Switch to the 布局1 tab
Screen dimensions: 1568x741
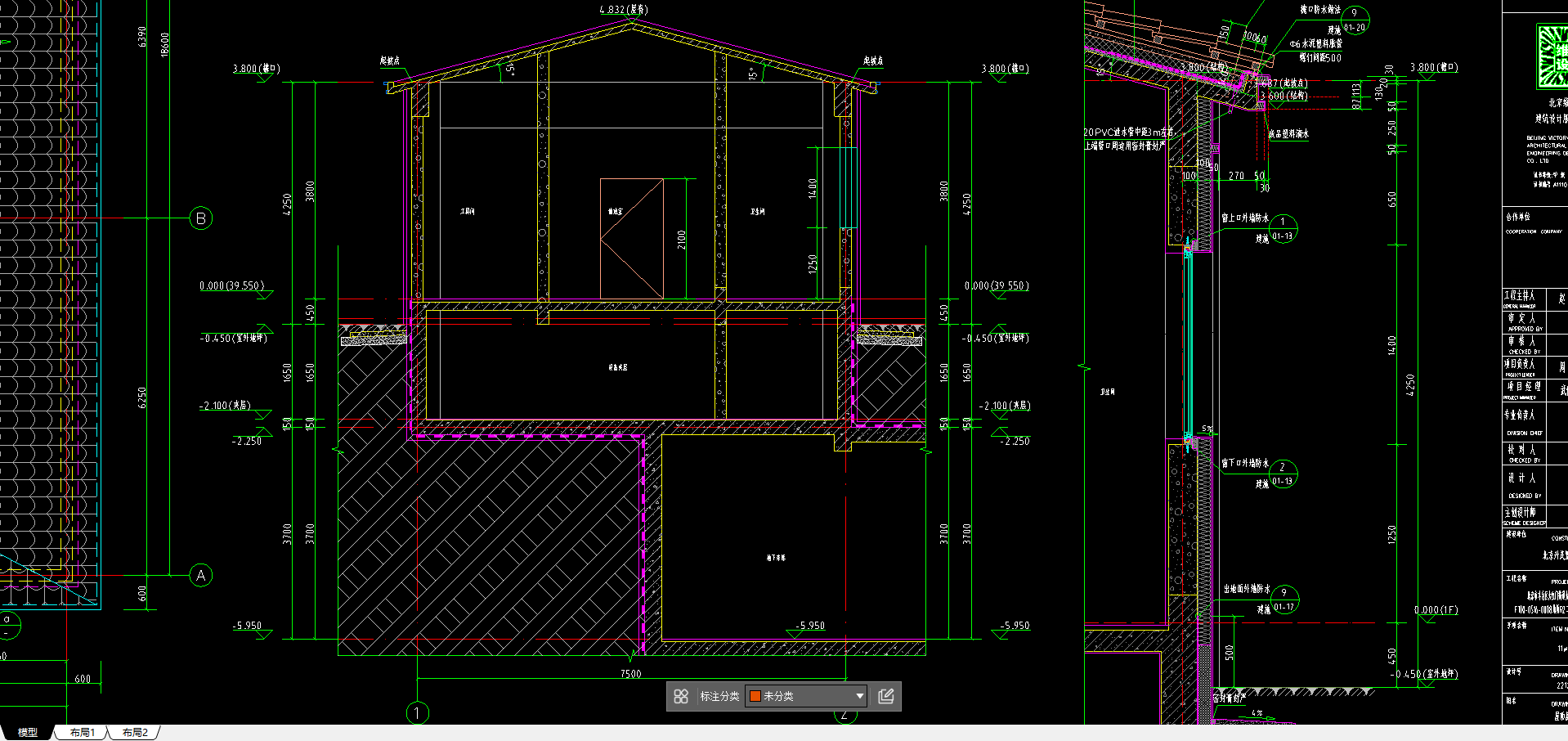click(83, 732)
